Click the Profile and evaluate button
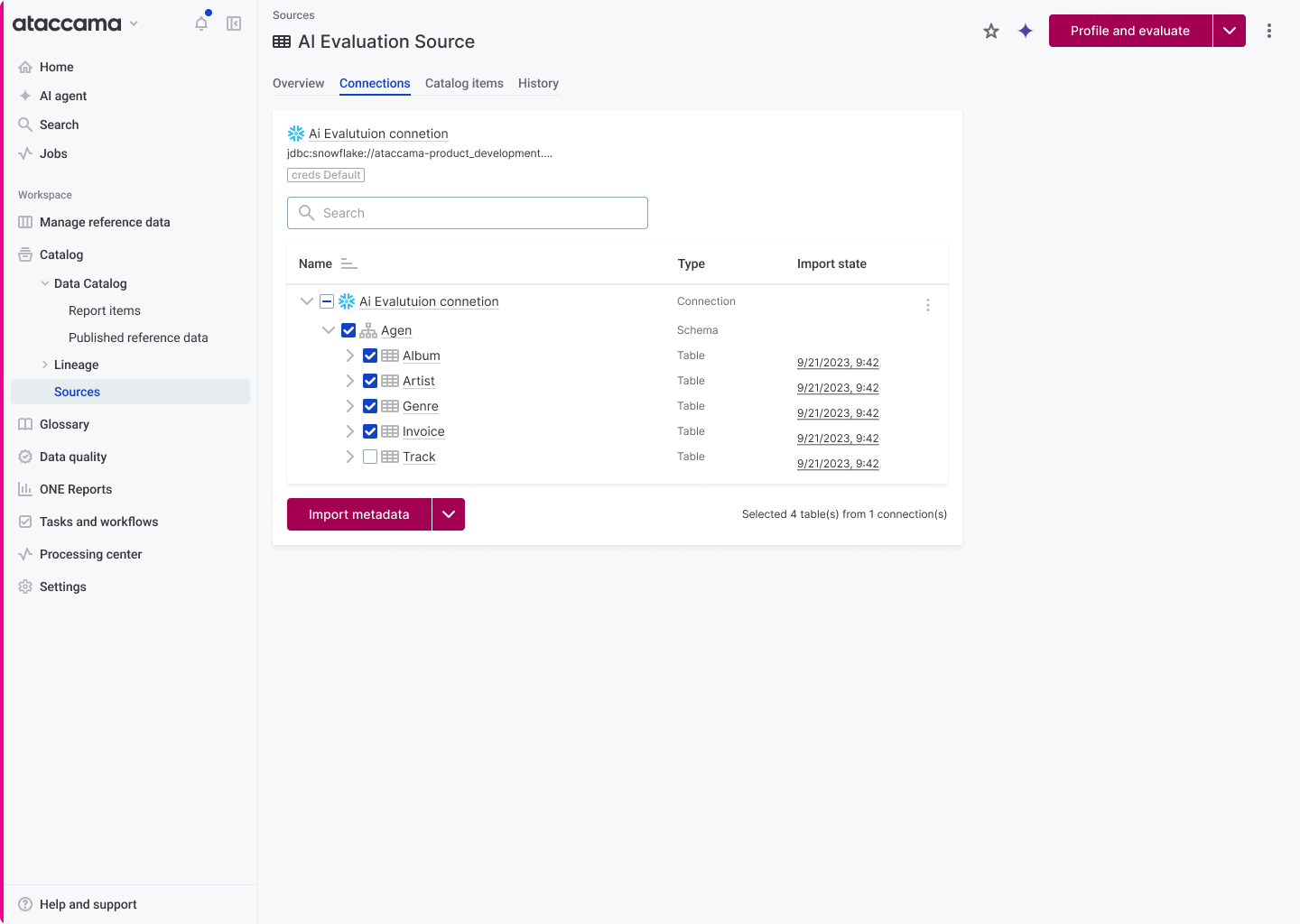The image size is (1300, 924). pyautogui.click(x=1130, y=31)
